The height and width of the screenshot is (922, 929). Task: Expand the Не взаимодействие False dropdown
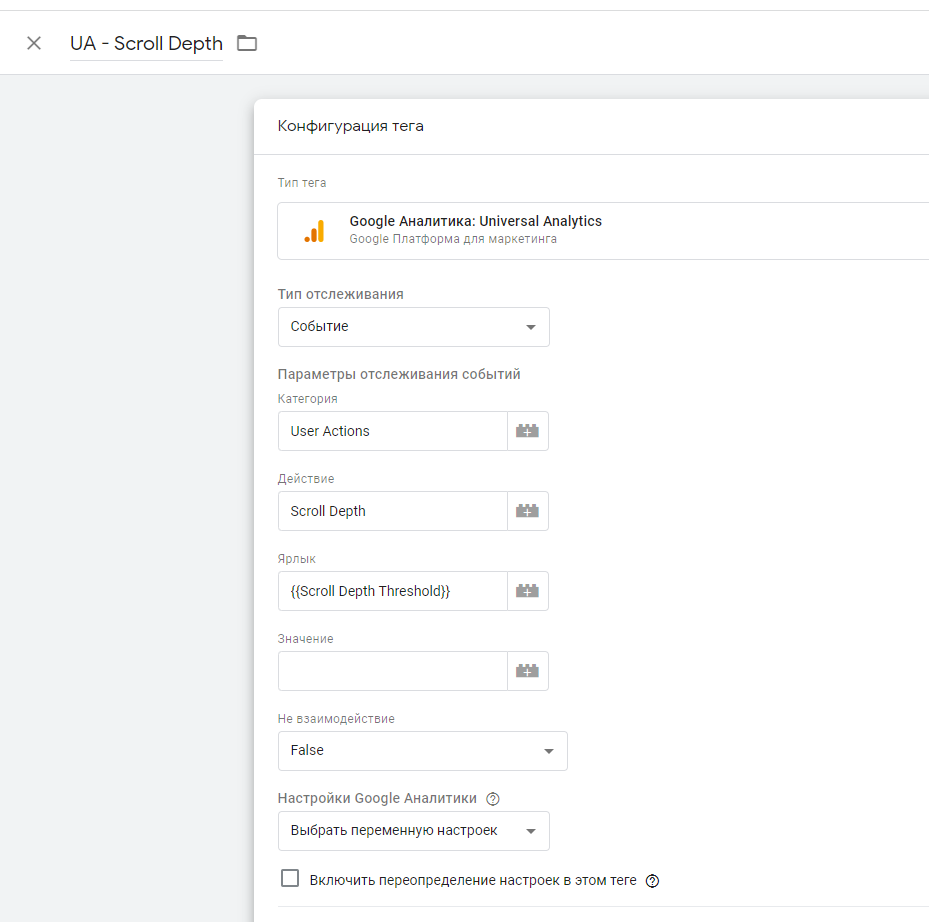click(x=422, y=751)
